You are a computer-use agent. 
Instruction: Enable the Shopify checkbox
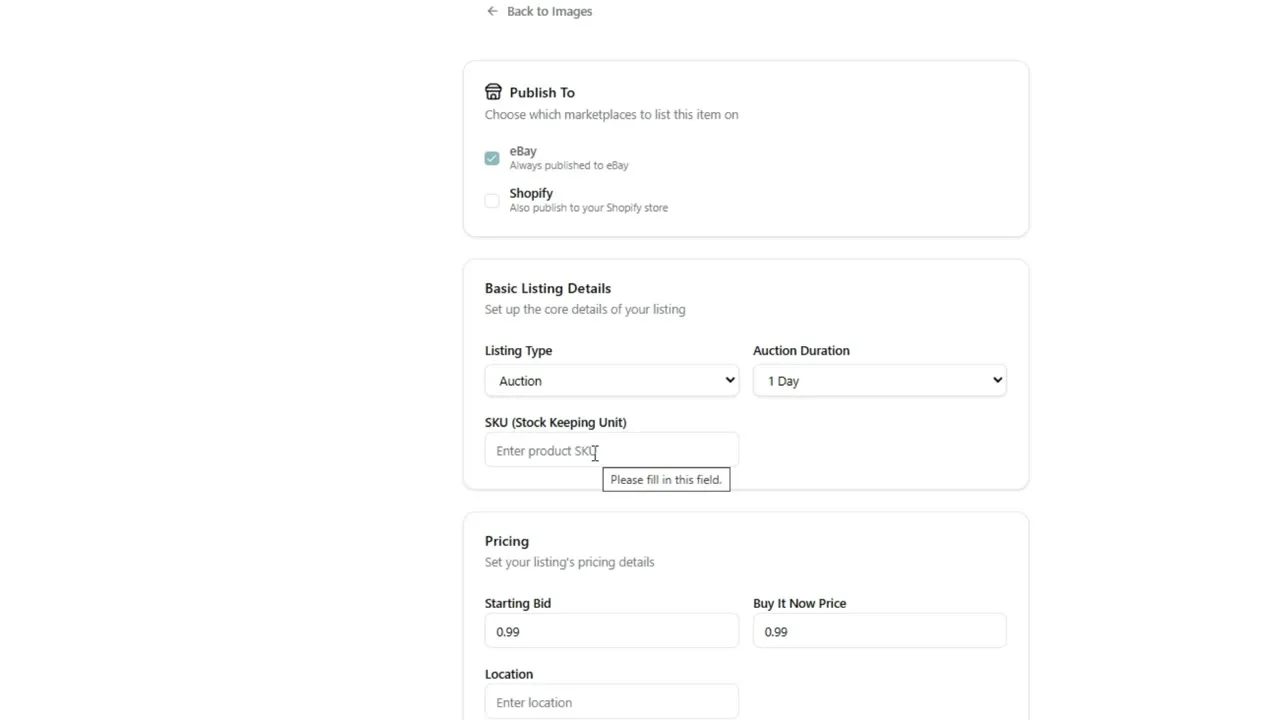click(x=492, y=200)
